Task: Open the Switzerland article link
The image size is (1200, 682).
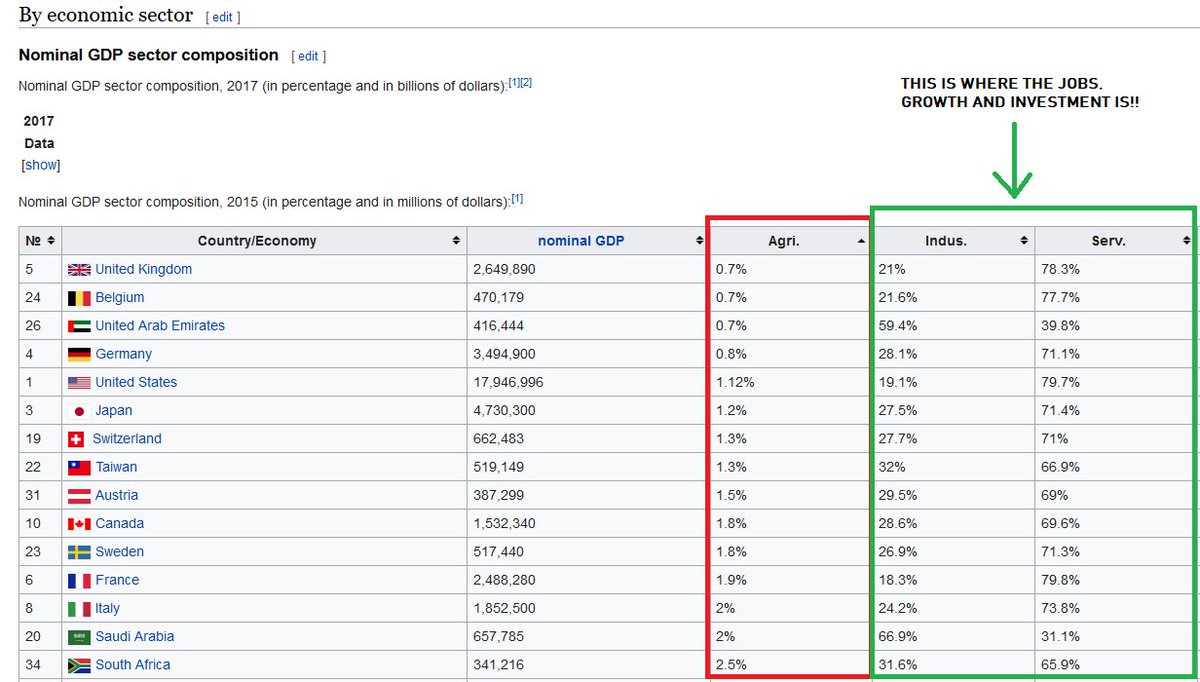Action: coord(127,439)
